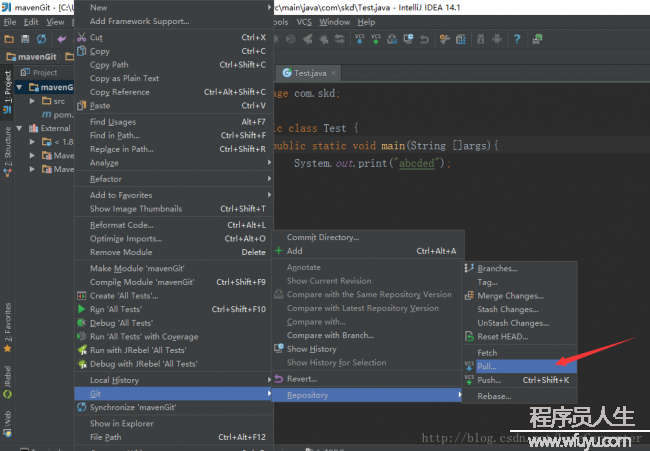Click the Save All floppy disk icon
The height and width of the screenshot is (451, 650).
(x=25, y=39)
